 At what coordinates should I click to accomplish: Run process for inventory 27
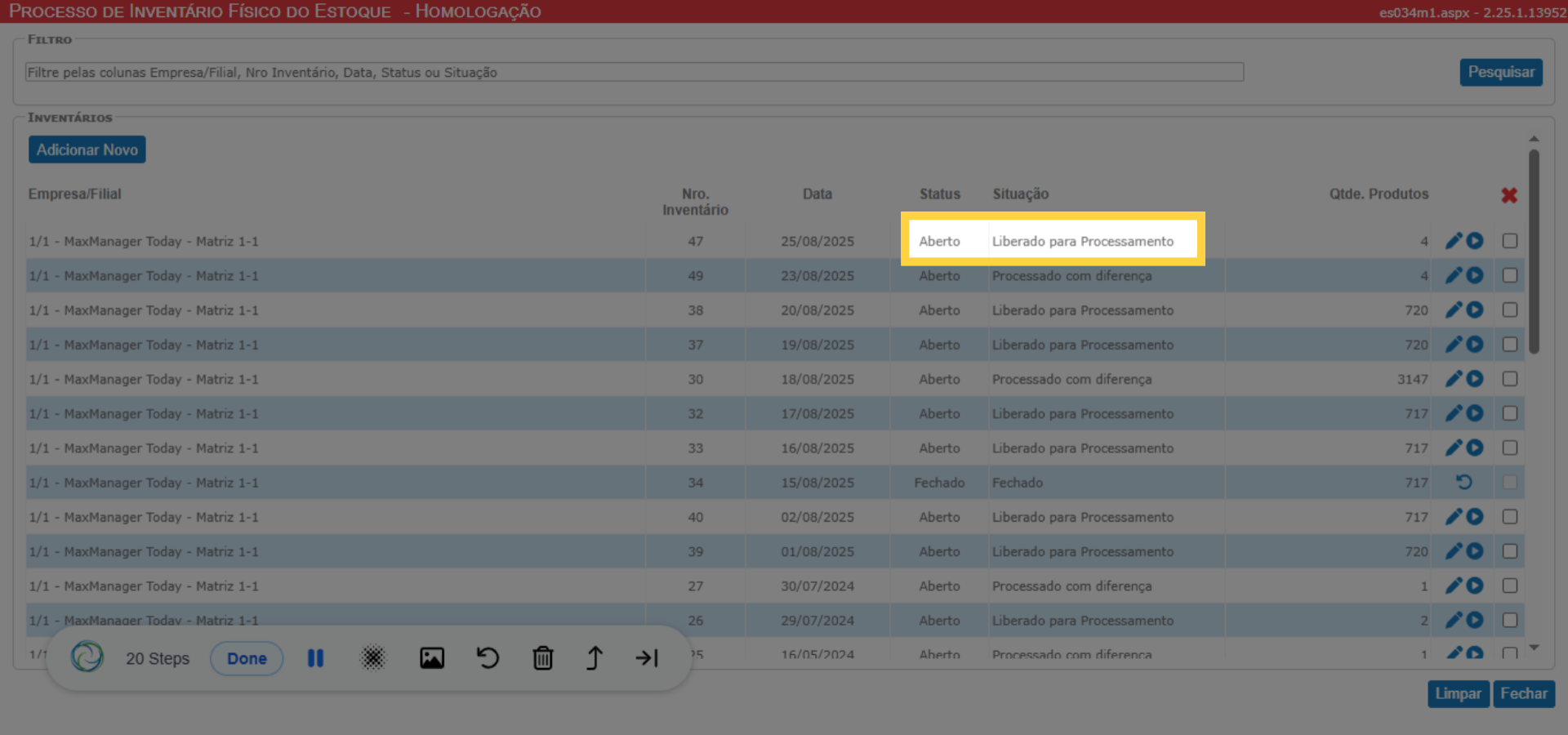pos(1475,586)
